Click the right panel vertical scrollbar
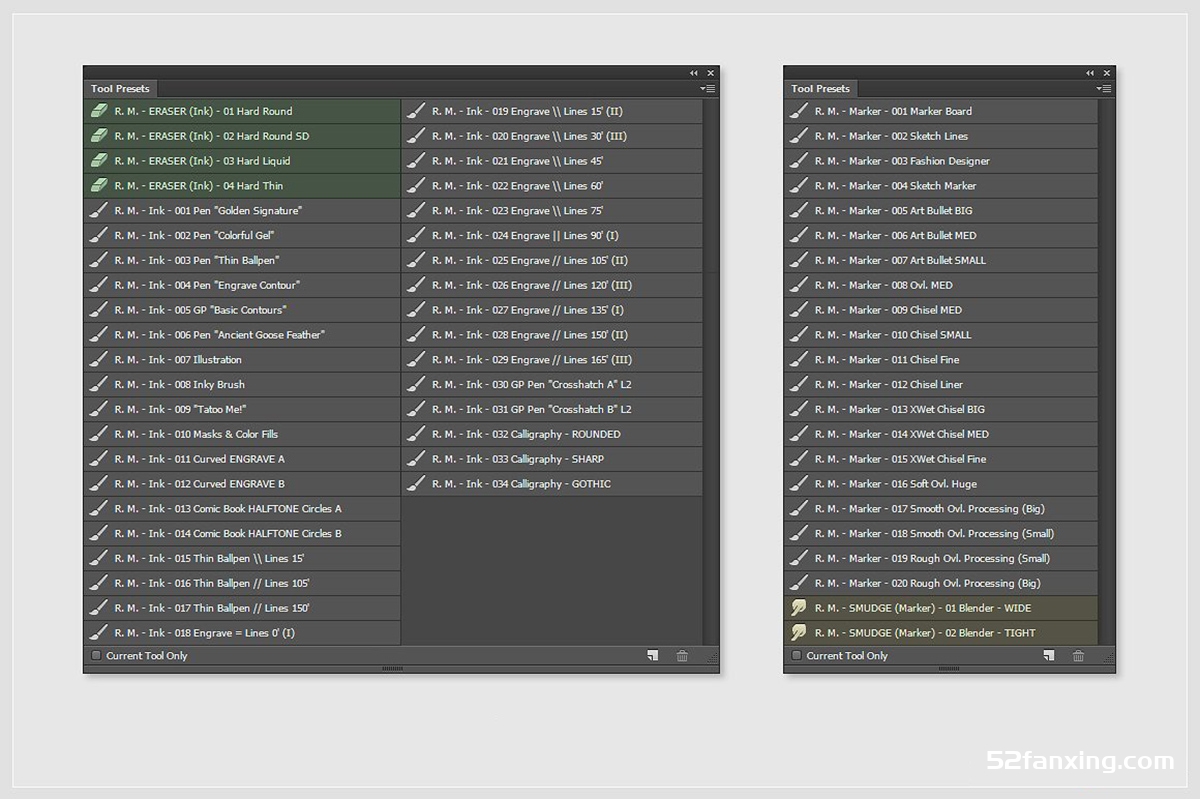The width and height of the screenshot is (1200, 799). [x=1107, y=371]
